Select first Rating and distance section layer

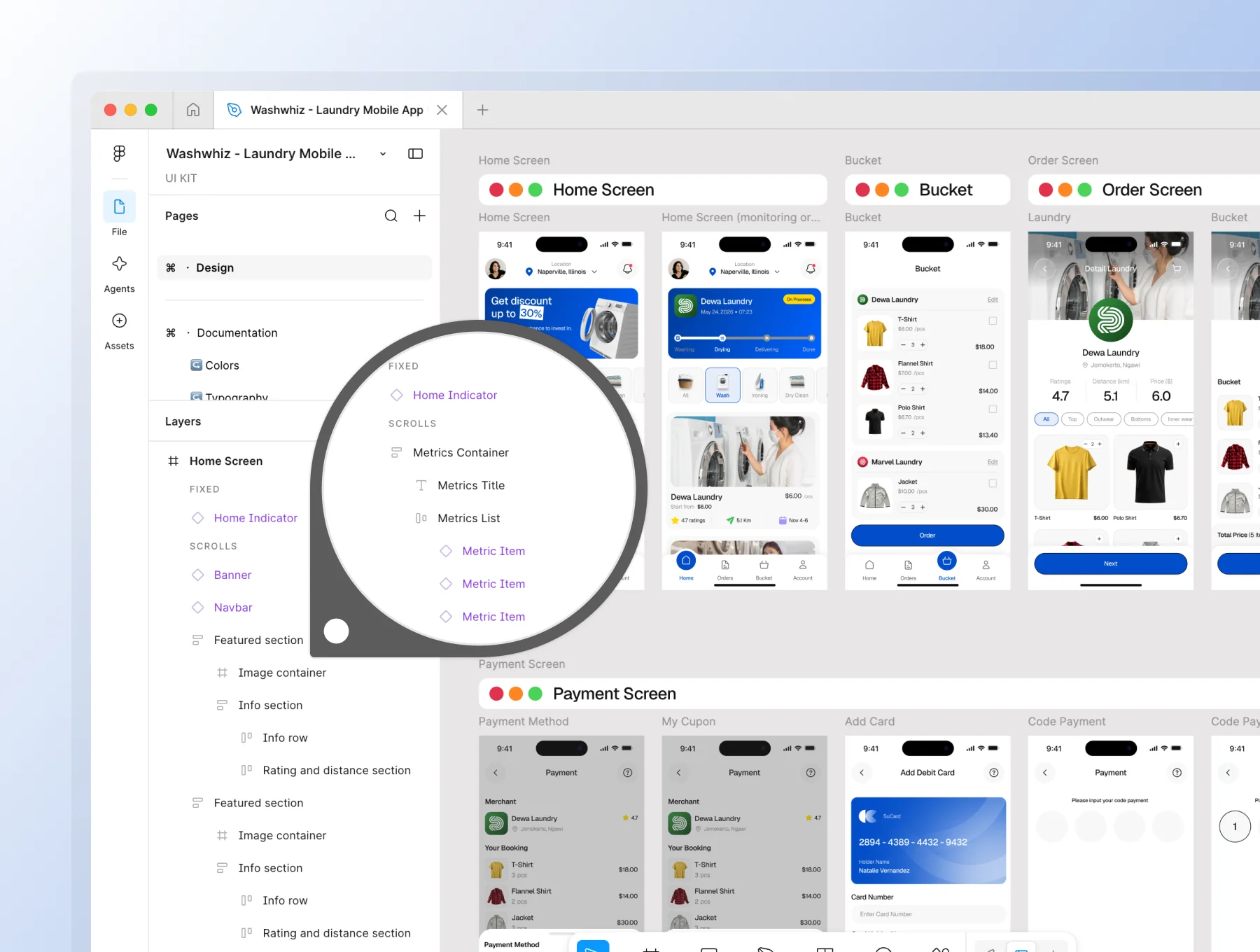337,770
